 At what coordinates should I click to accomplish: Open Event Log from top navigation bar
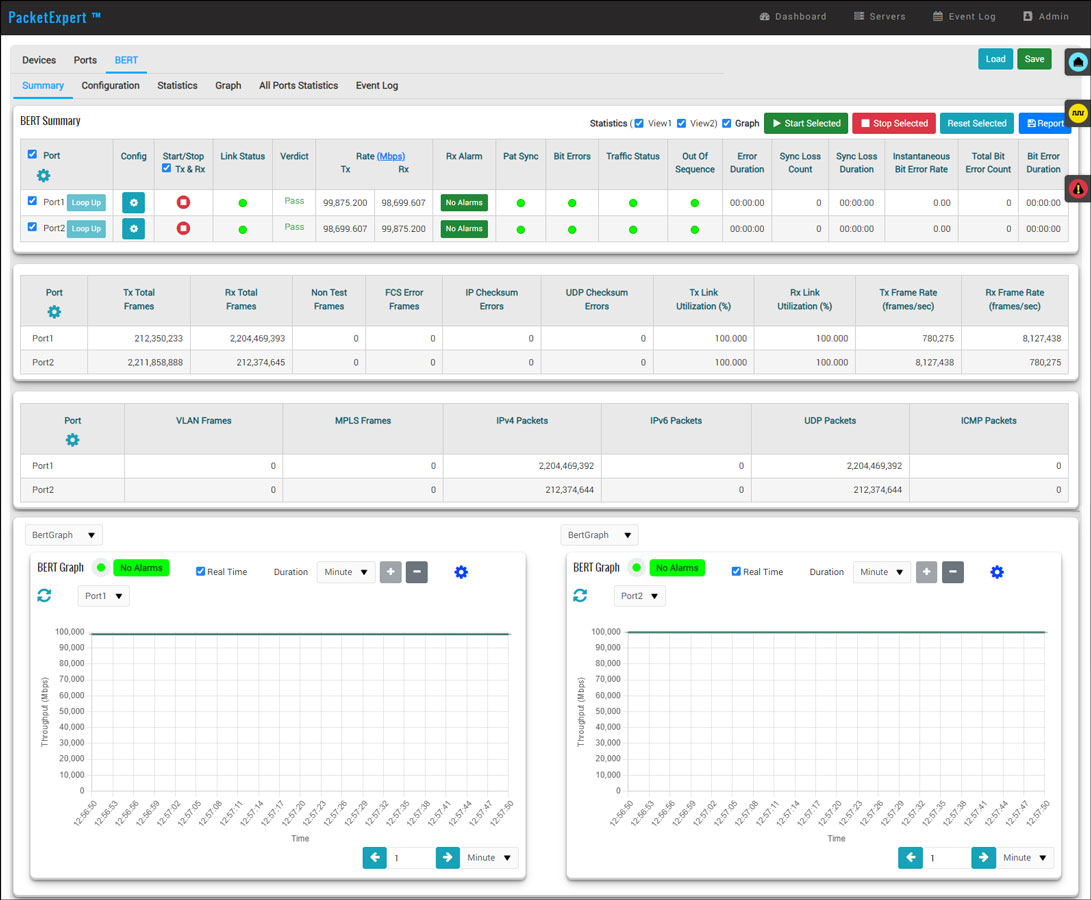tap(964, 16)
